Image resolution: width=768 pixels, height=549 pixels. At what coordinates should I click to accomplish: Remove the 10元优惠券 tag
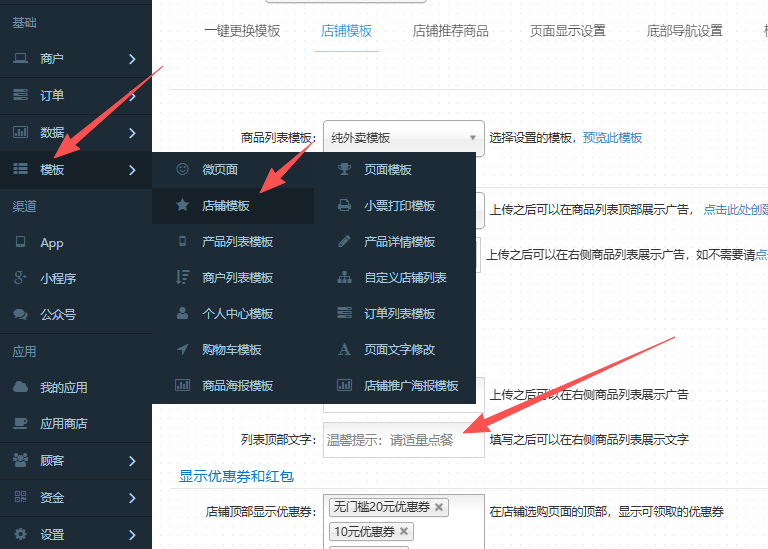pos(404,532)
